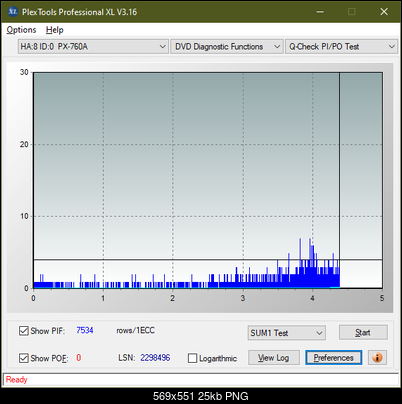
Task: Open the Options menu
Action: coord(21,30)
